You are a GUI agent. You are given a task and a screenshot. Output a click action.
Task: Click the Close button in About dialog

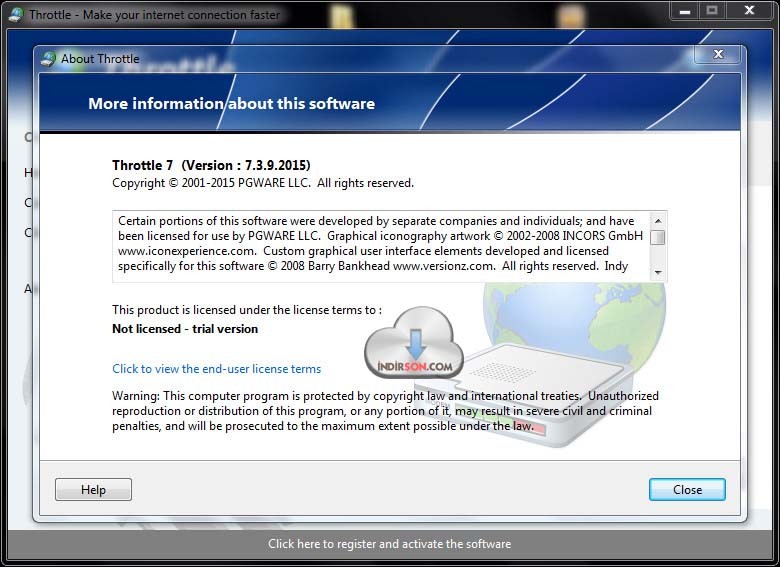(x=687, y=489)
